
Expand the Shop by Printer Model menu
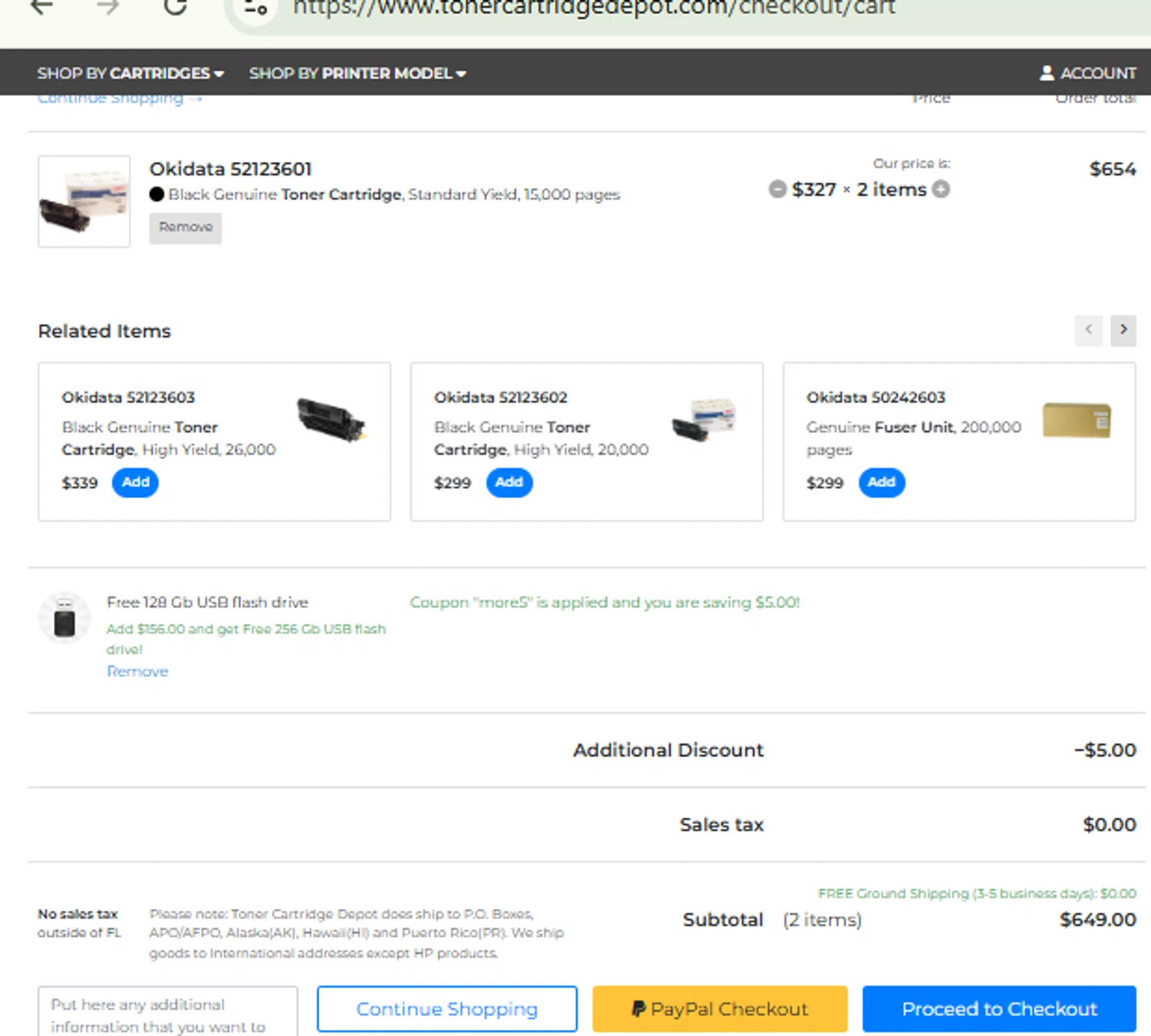click(x=358, y=73)
